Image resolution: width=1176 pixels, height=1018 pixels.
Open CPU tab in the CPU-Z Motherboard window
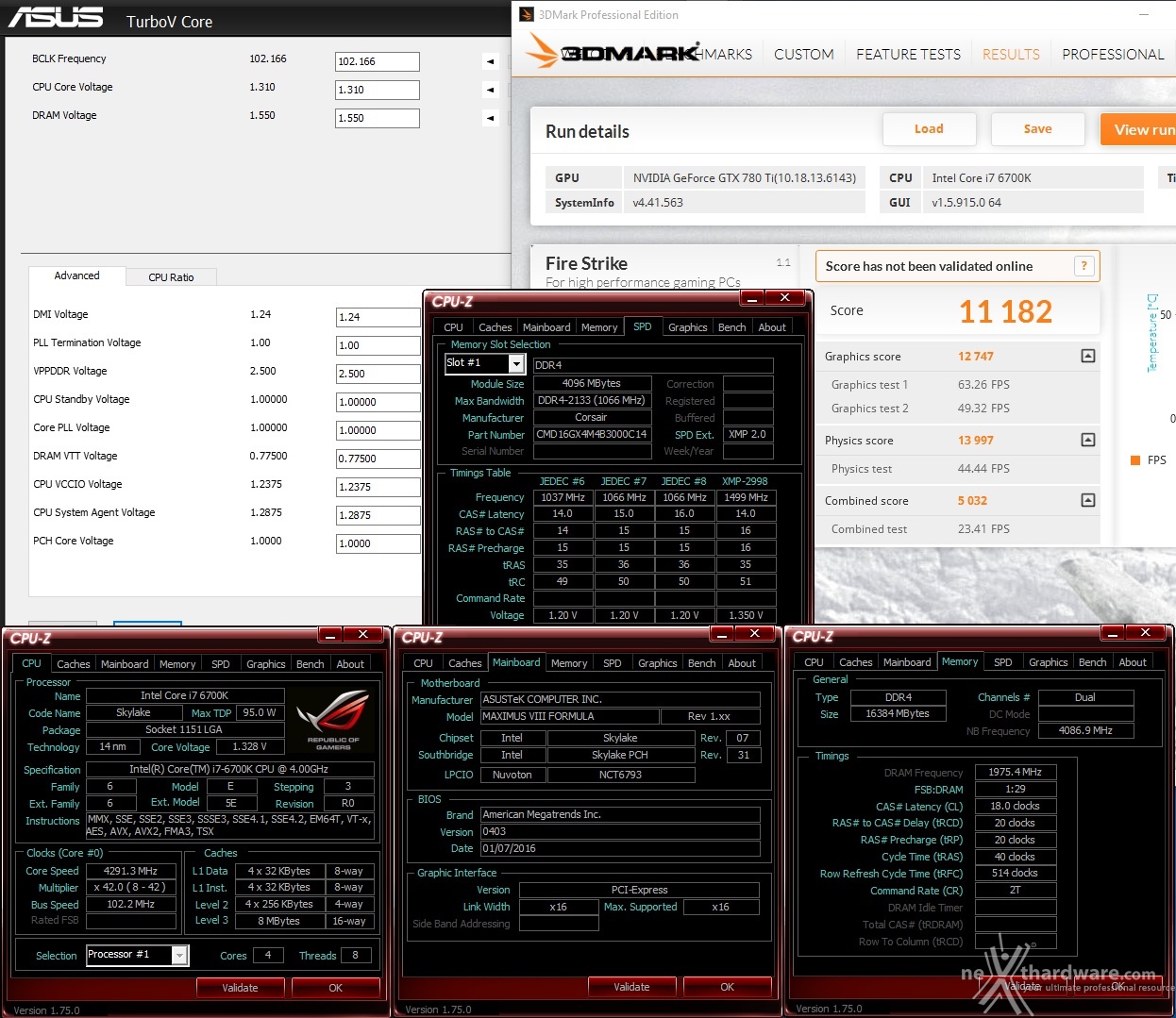coord(423,663)
